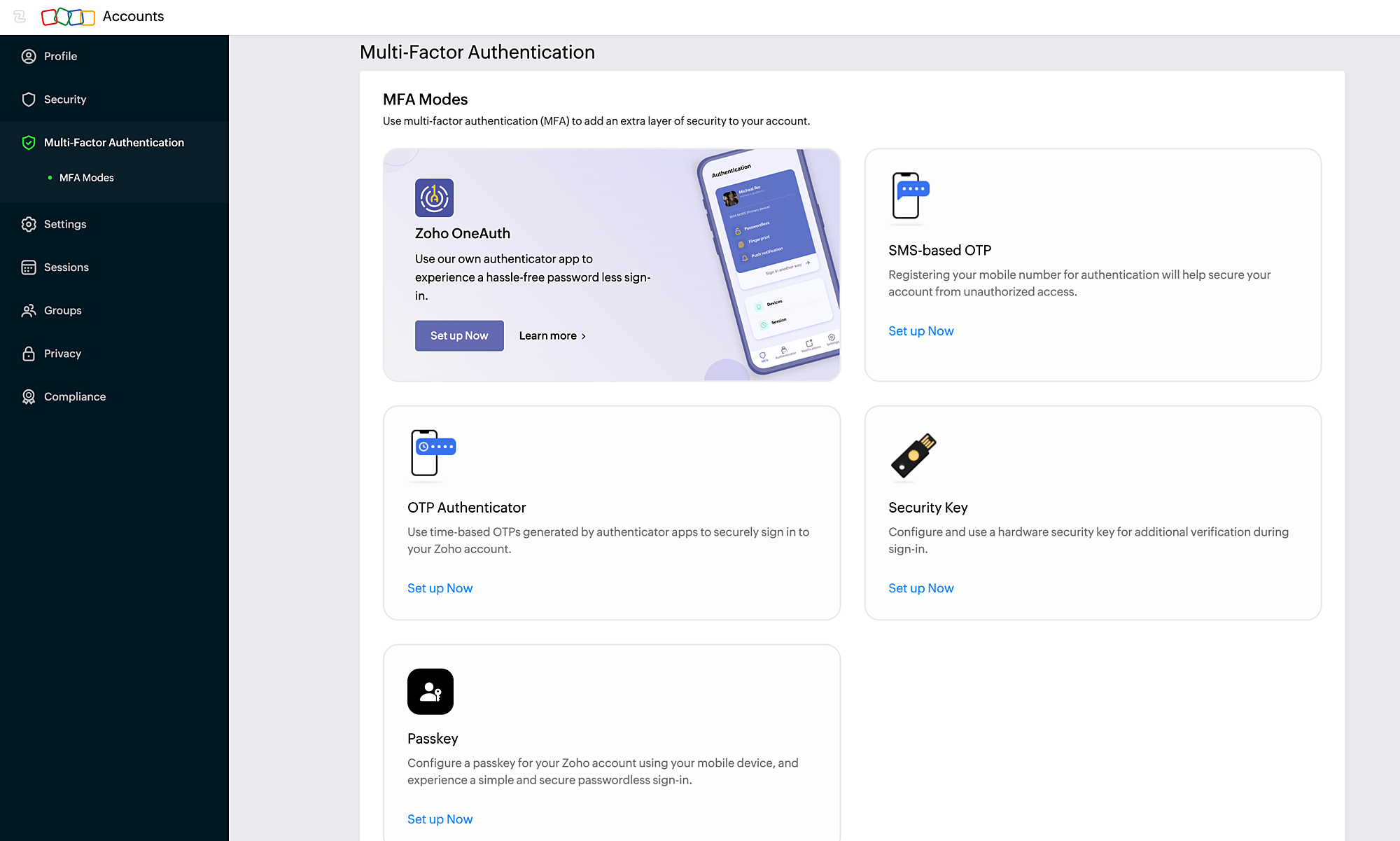Screen dimensions: 1400x841
Task: Expand Learn more via its chevron
Action: [x=584, y=335]
